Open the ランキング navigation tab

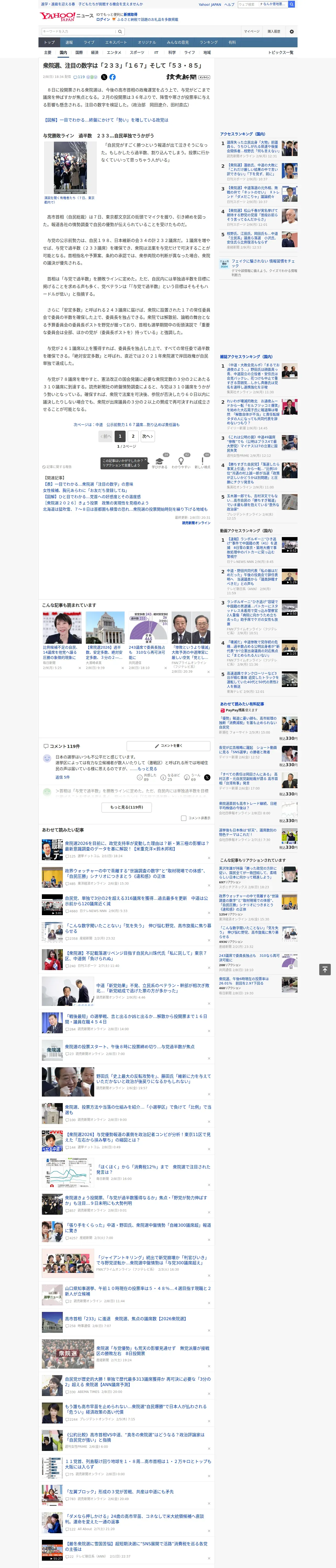pyautogui.click(x=209, y=43)
